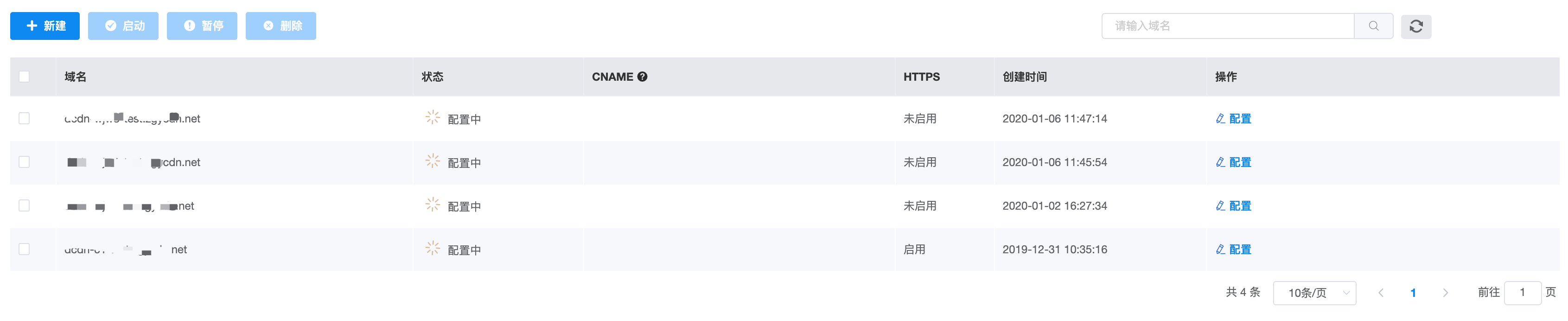Open 配置 for the 2020-01-06 11:45:54 row
Screen dimensions: 1568x321
pos(1233,163)
